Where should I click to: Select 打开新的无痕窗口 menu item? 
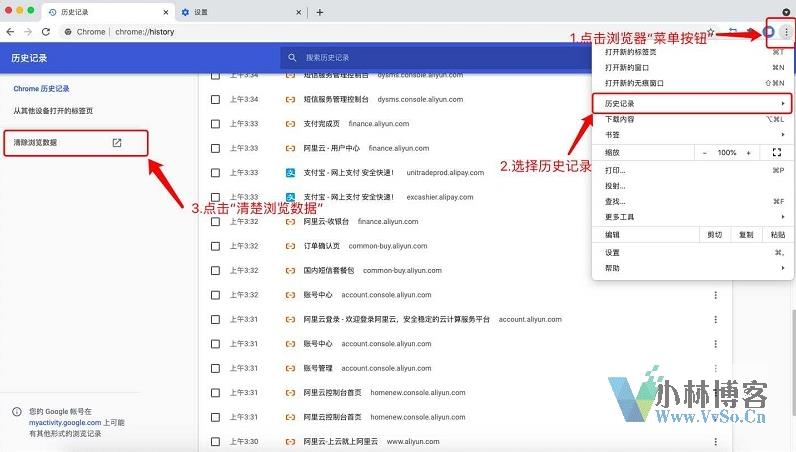pos(693,83)
